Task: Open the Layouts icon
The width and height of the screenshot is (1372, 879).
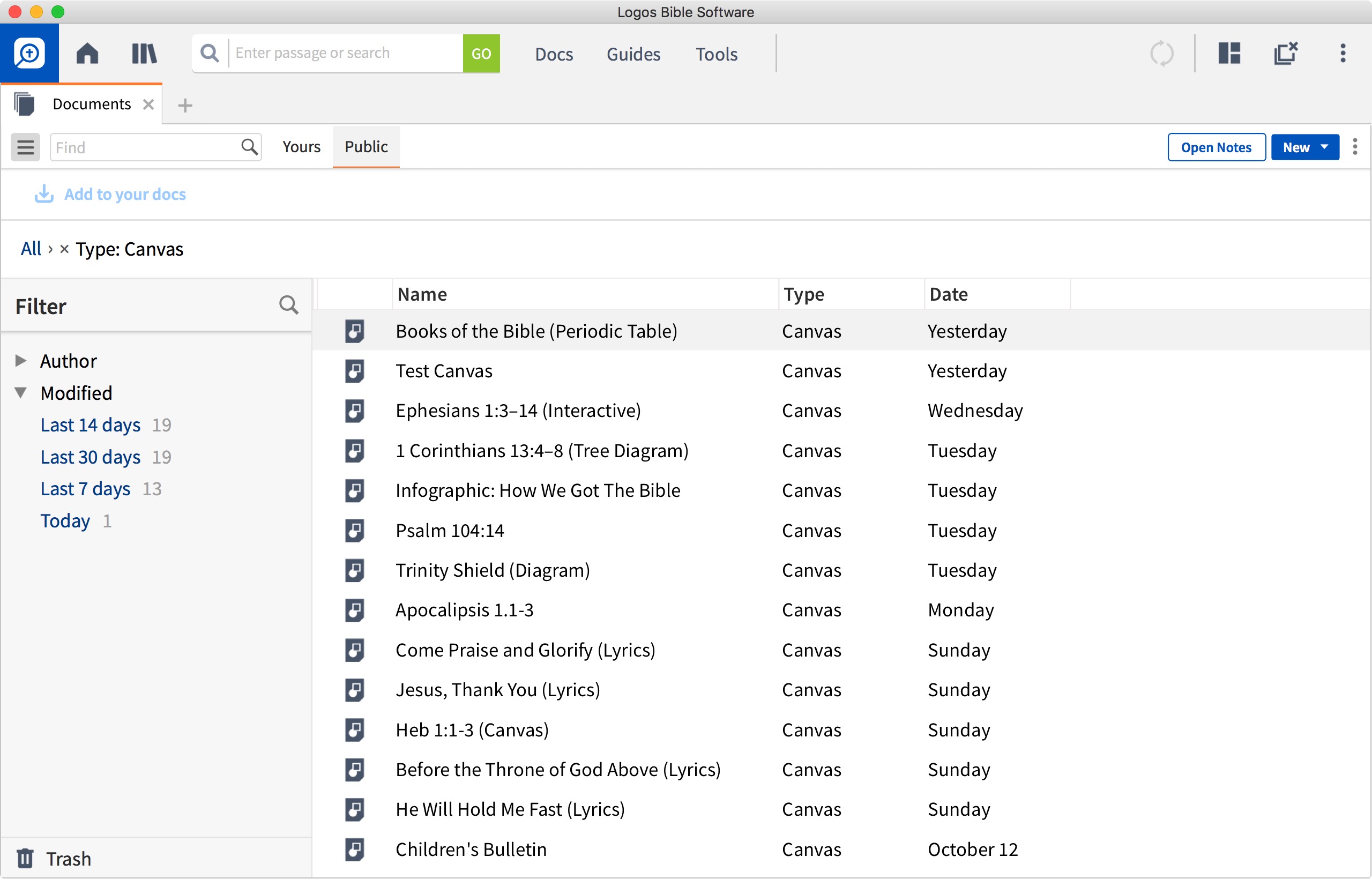Action: click(x=1229, y=53)
